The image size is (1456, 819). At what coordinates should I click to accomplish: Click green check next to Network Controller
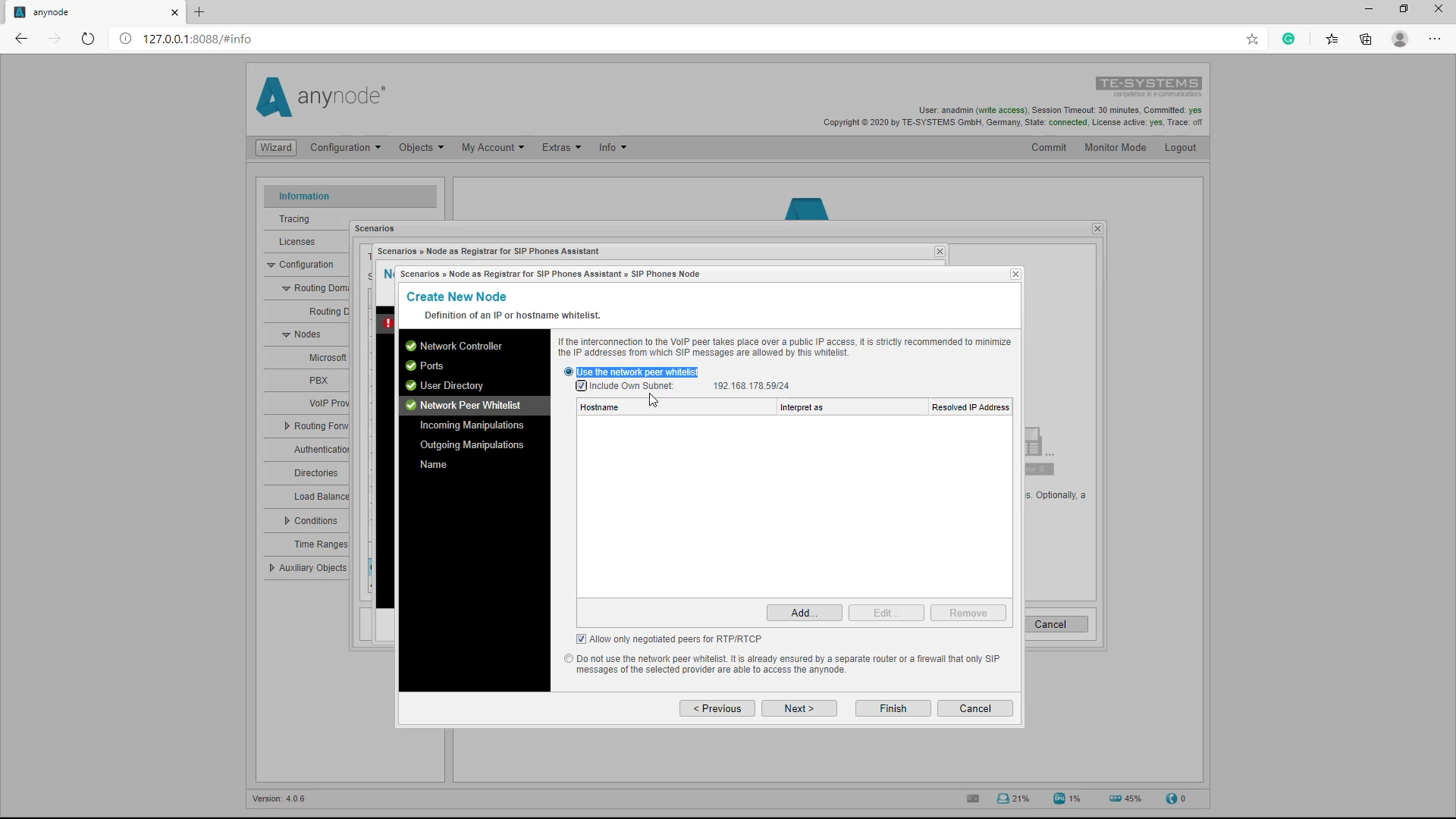(x=411, y=346)
